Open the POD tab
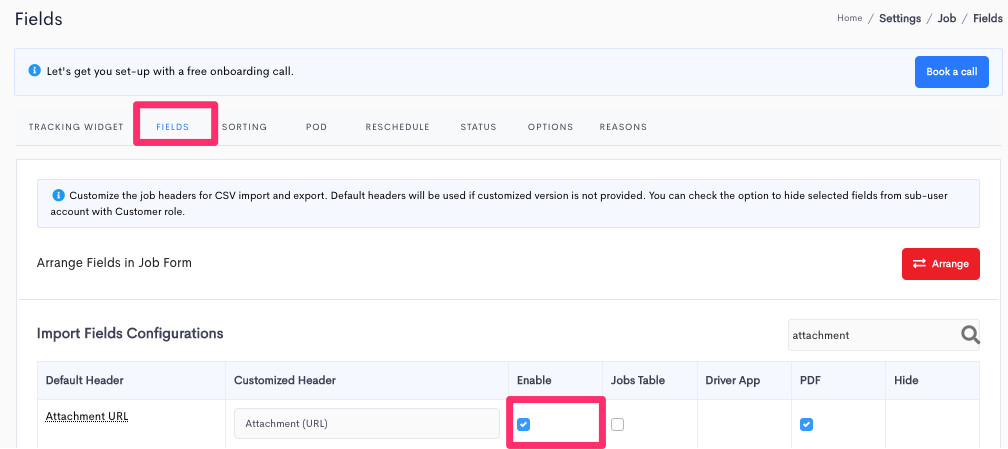Screen dimensions: 1008x449 pos(316,127)
